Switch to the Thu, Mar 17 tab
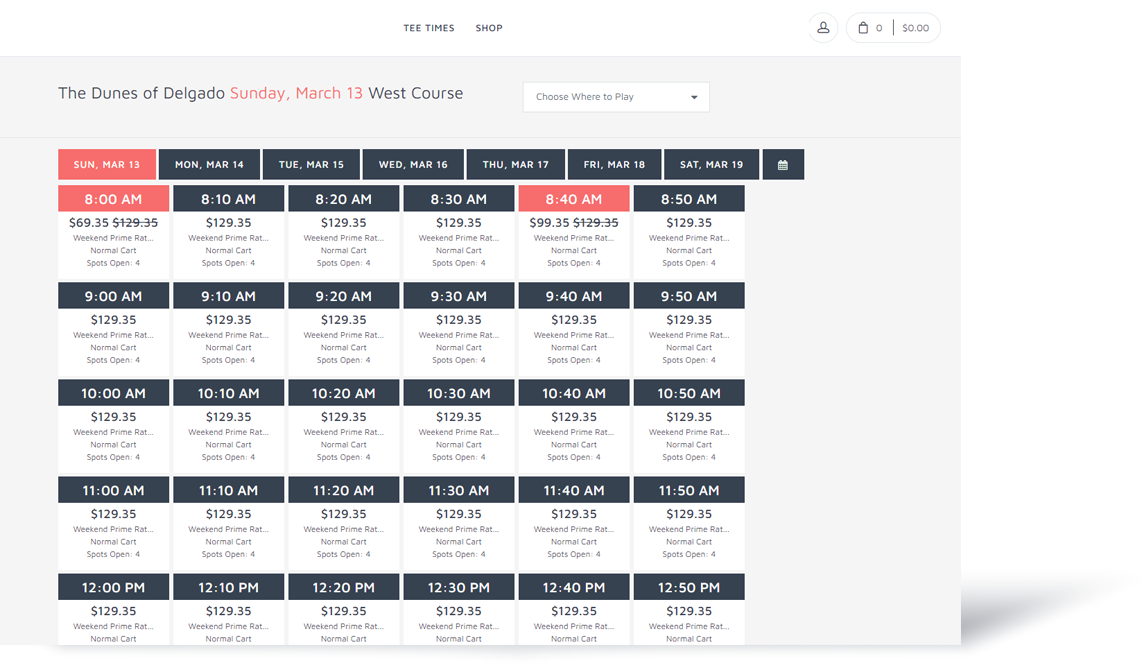 point(515,165)
